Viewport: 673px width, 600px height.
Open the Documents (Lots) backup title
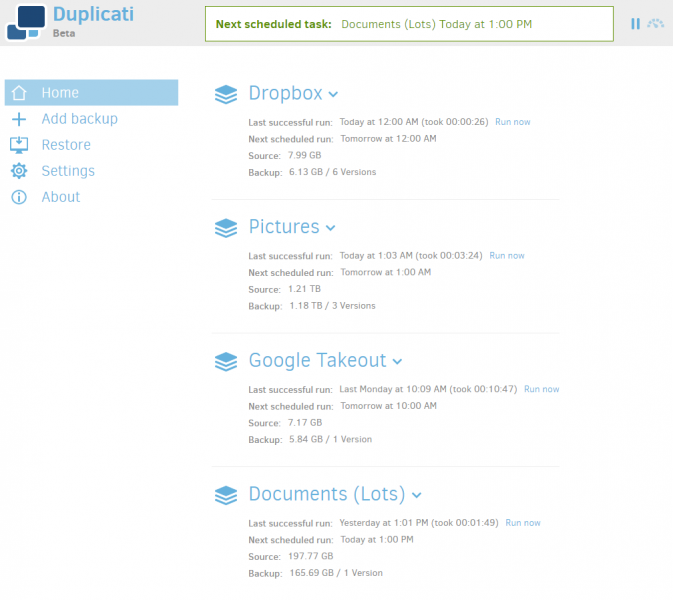(327, 494)
